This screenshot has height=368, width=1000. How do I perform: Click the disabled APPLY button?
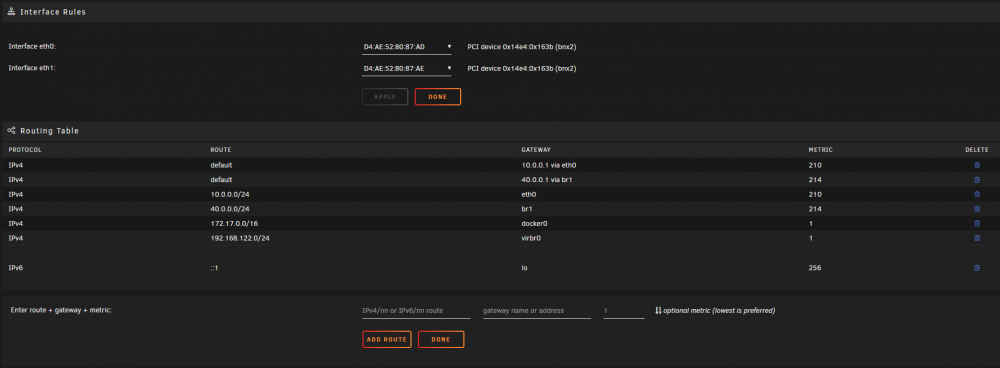click(385, 97)
